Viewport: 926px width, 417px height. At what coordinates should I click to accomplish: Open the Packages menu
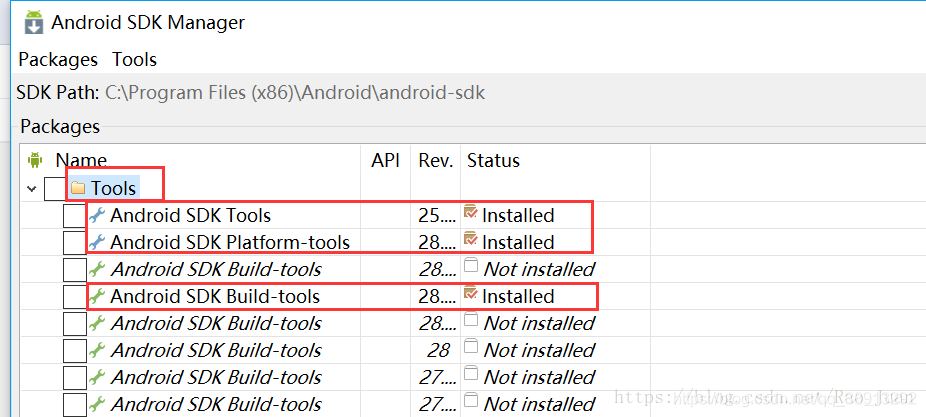click(58, 60)
